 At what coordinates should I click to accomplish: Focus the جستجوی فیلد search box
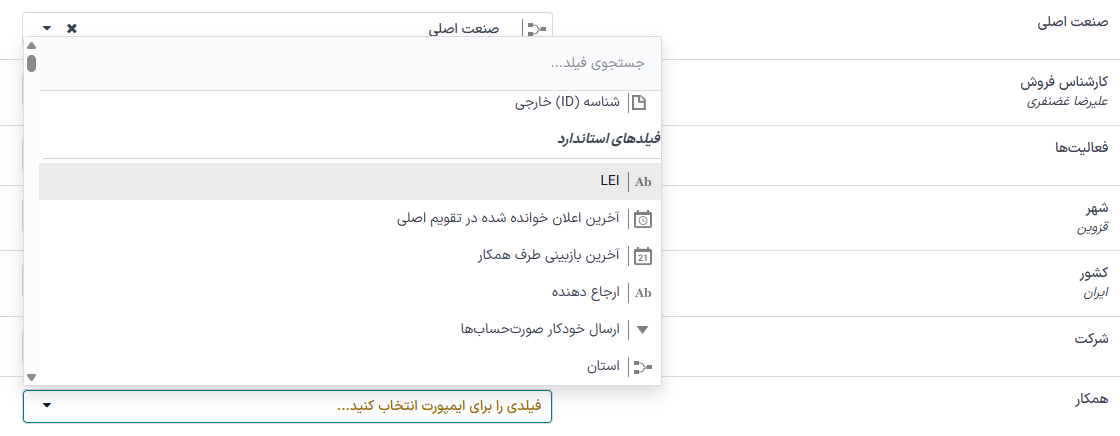(x=350, y=63)
